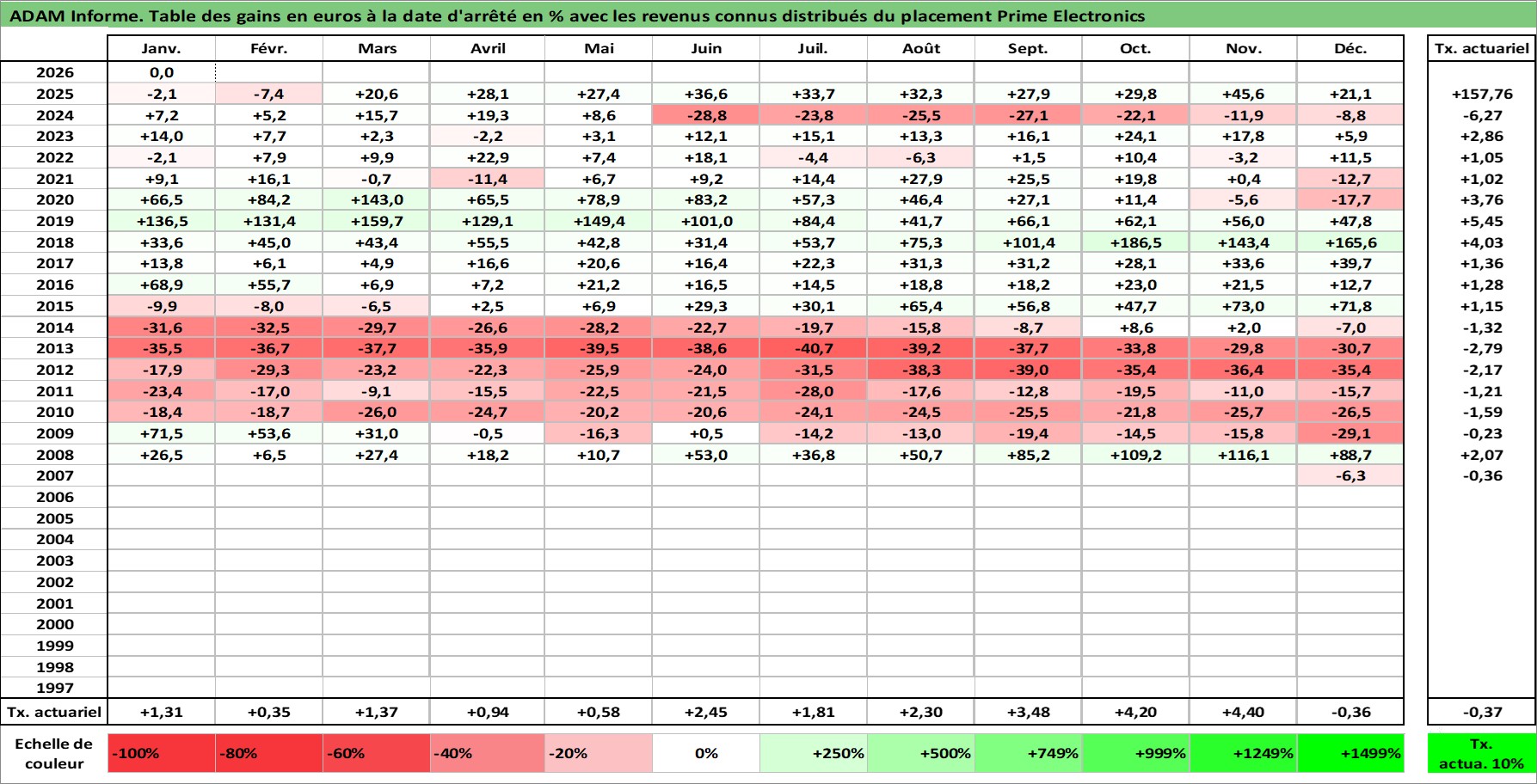Click the 'Août' column header
Viewport: 1537px width, 784px height.
(921, 48)
